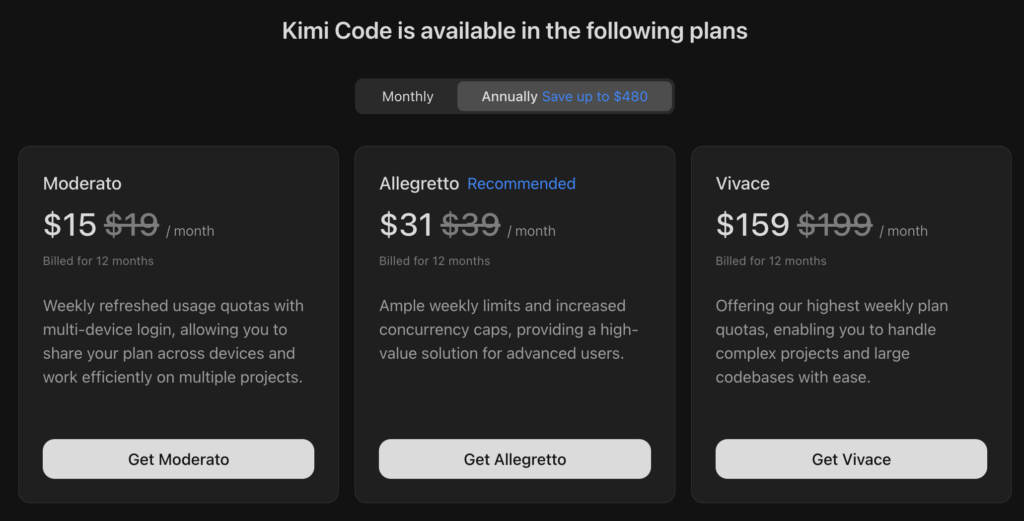Switch to Monthly billing

click(x=408, y=97)
